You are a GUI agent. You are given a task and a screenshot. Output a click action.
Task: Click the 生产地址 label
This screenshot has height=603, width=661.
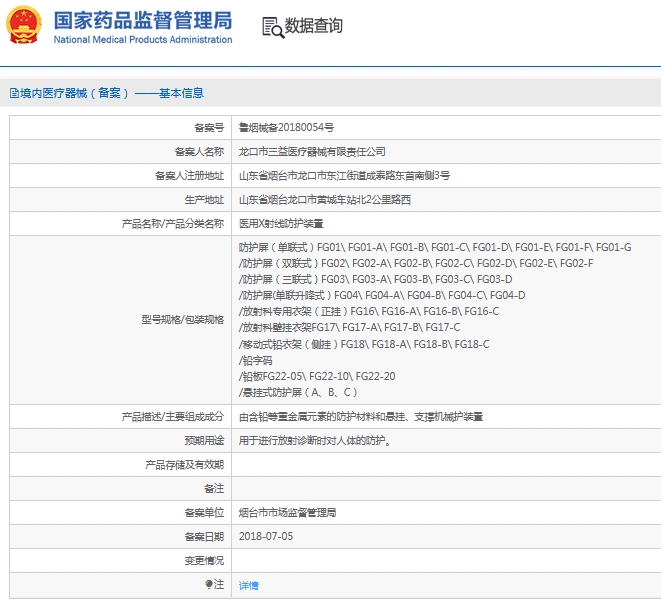[204, 199]
